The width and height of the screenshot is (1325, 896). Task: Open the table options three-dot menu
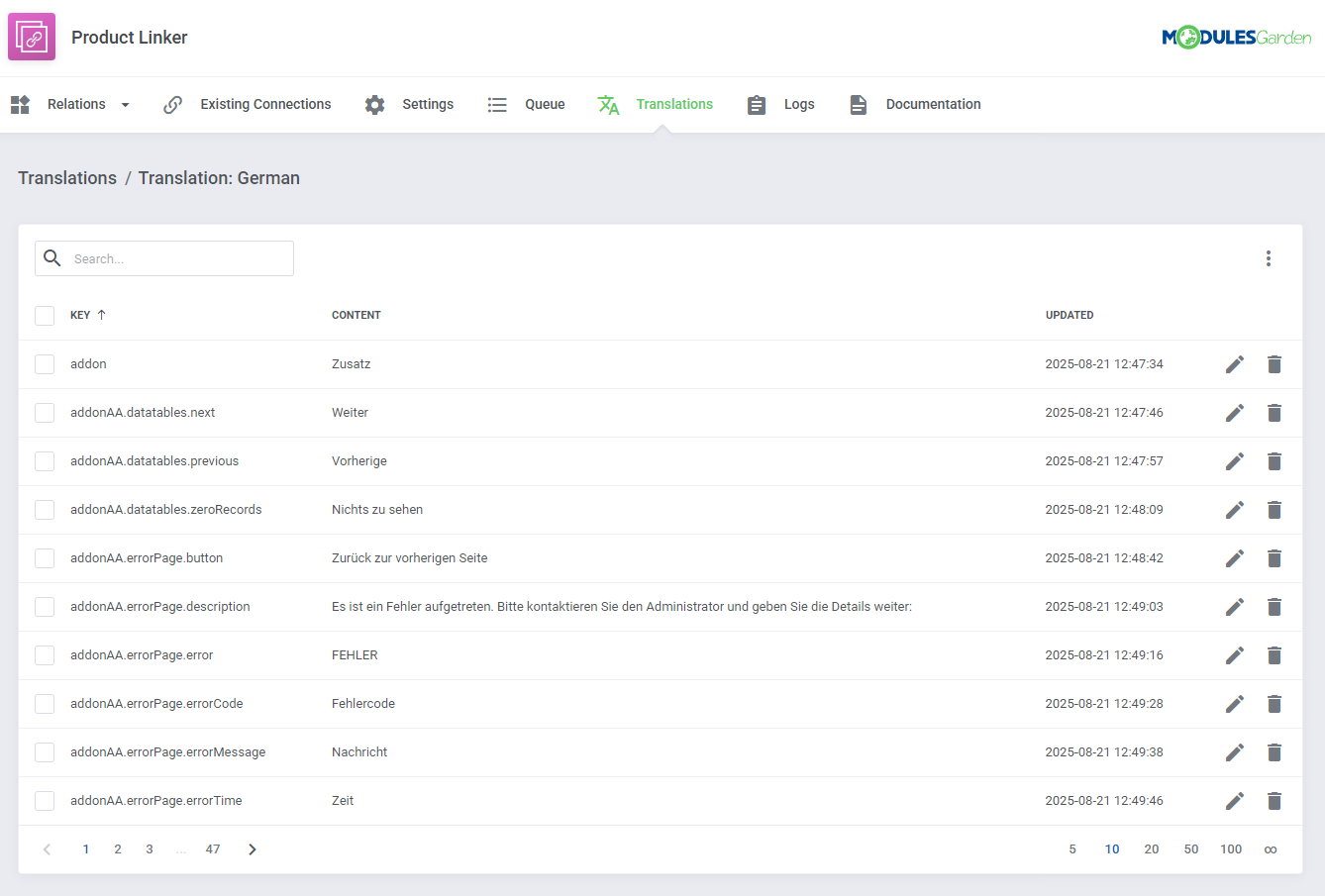[1269, 258]
